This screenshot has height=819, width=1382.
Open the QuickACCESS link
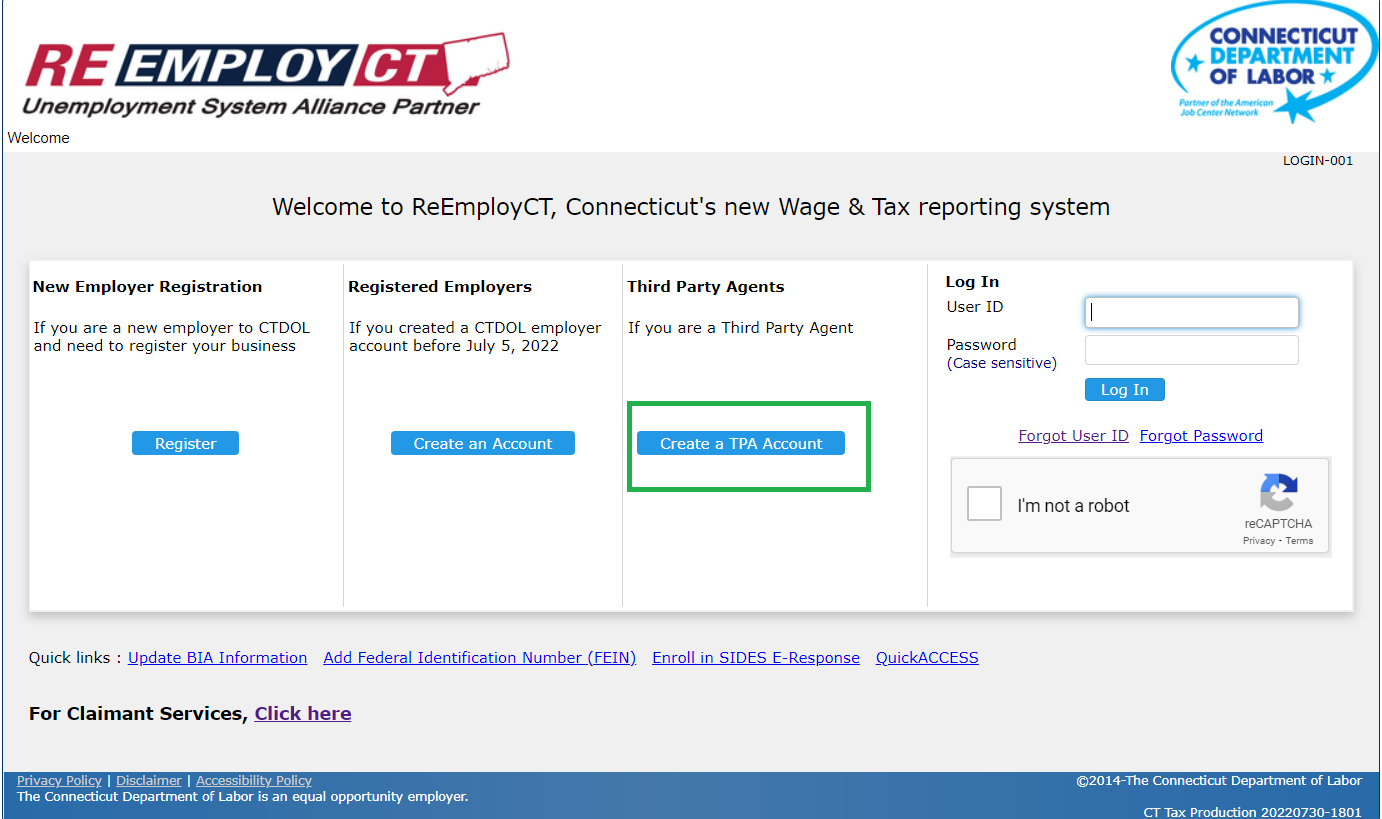[927, 658]
